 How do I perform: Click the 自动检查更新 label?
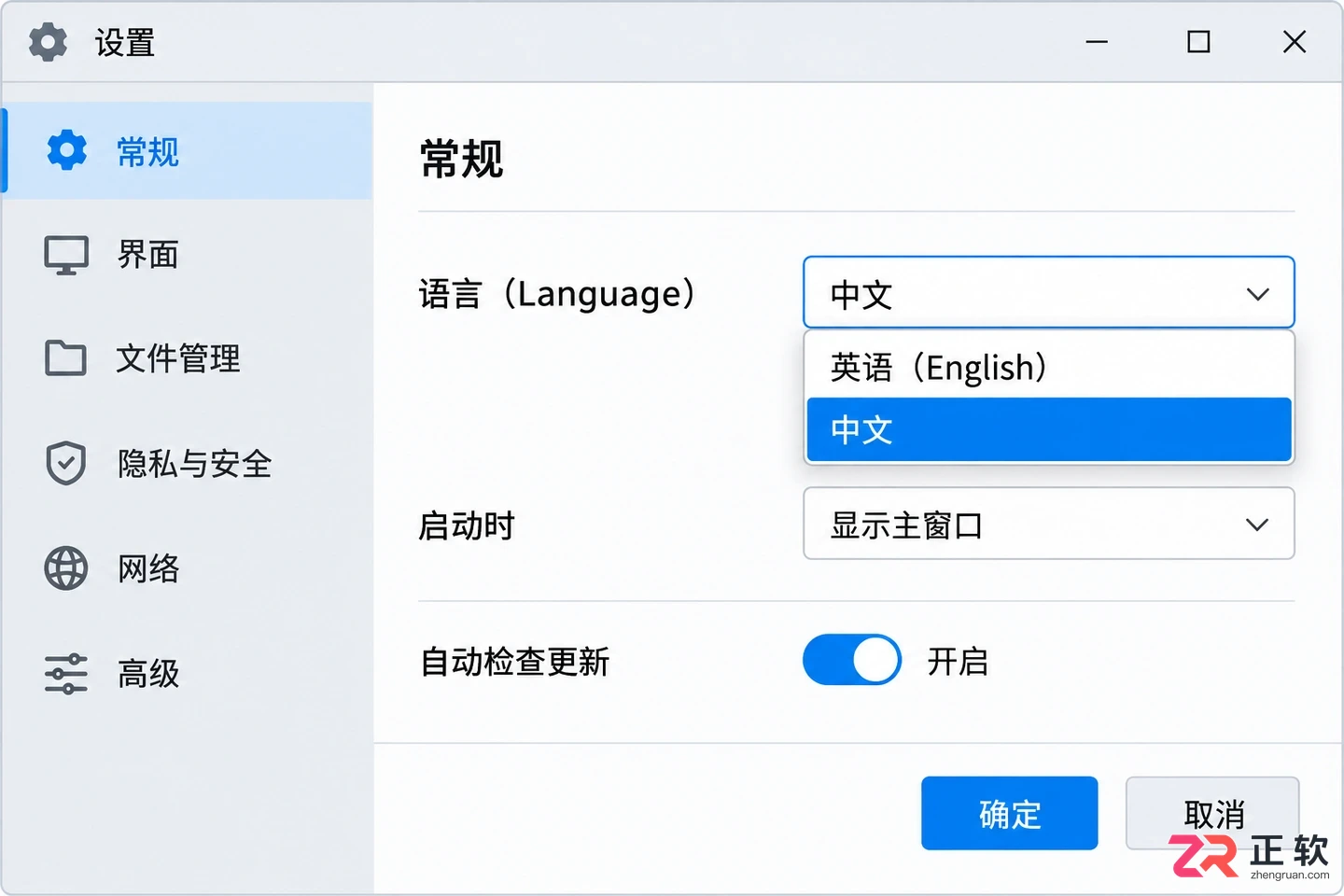point(514,661)
